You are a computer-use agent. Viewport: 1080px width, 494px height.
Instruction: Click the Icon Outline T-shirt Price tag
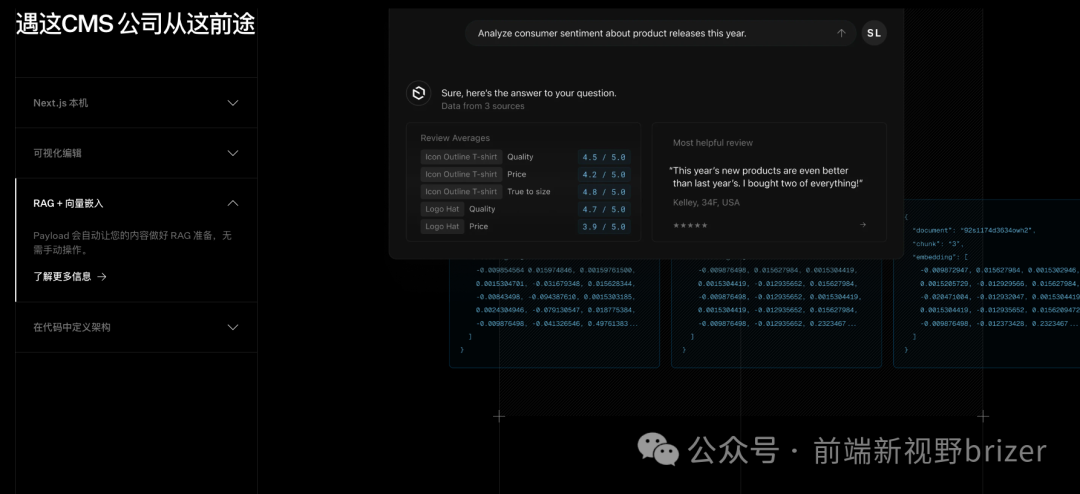[x=461, y=174]
